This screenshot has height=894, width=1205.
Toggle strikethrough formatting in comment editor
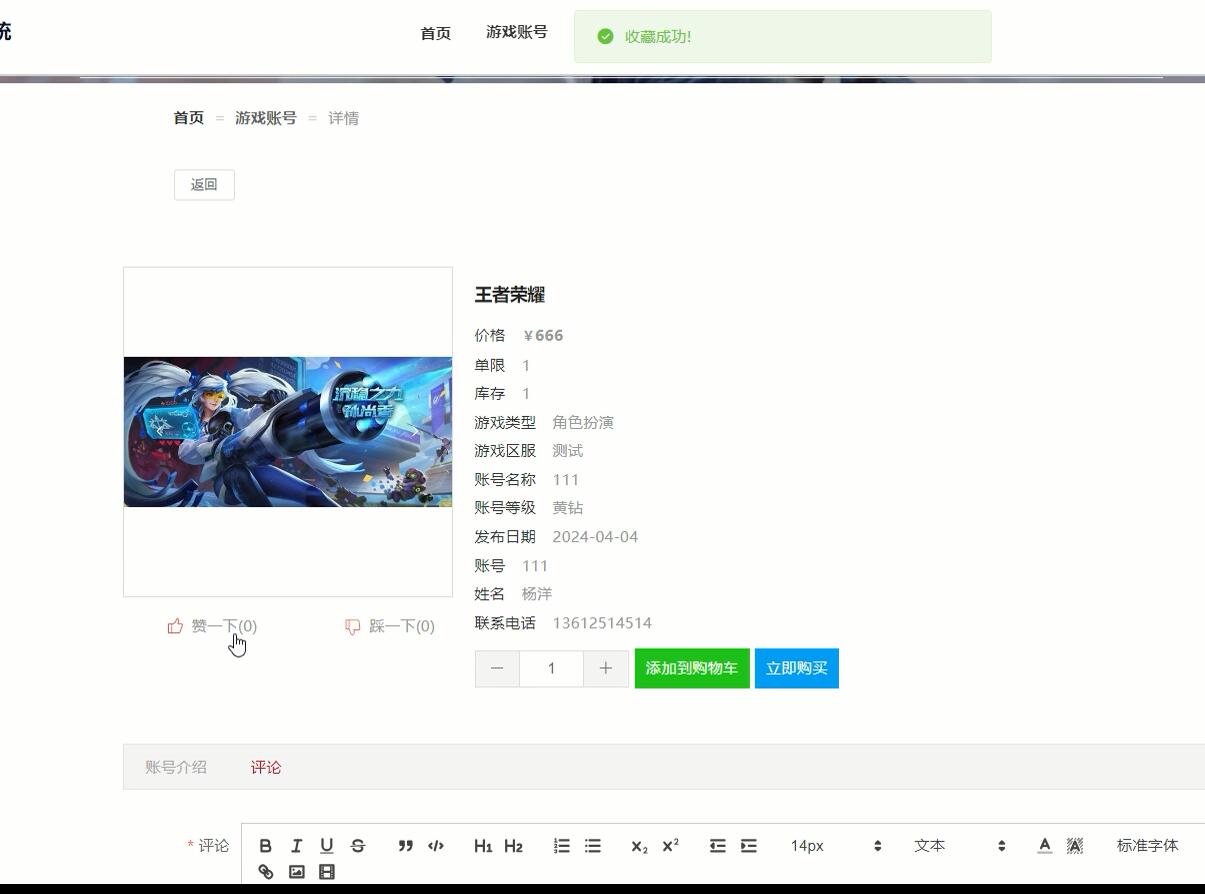click(358, 845)
